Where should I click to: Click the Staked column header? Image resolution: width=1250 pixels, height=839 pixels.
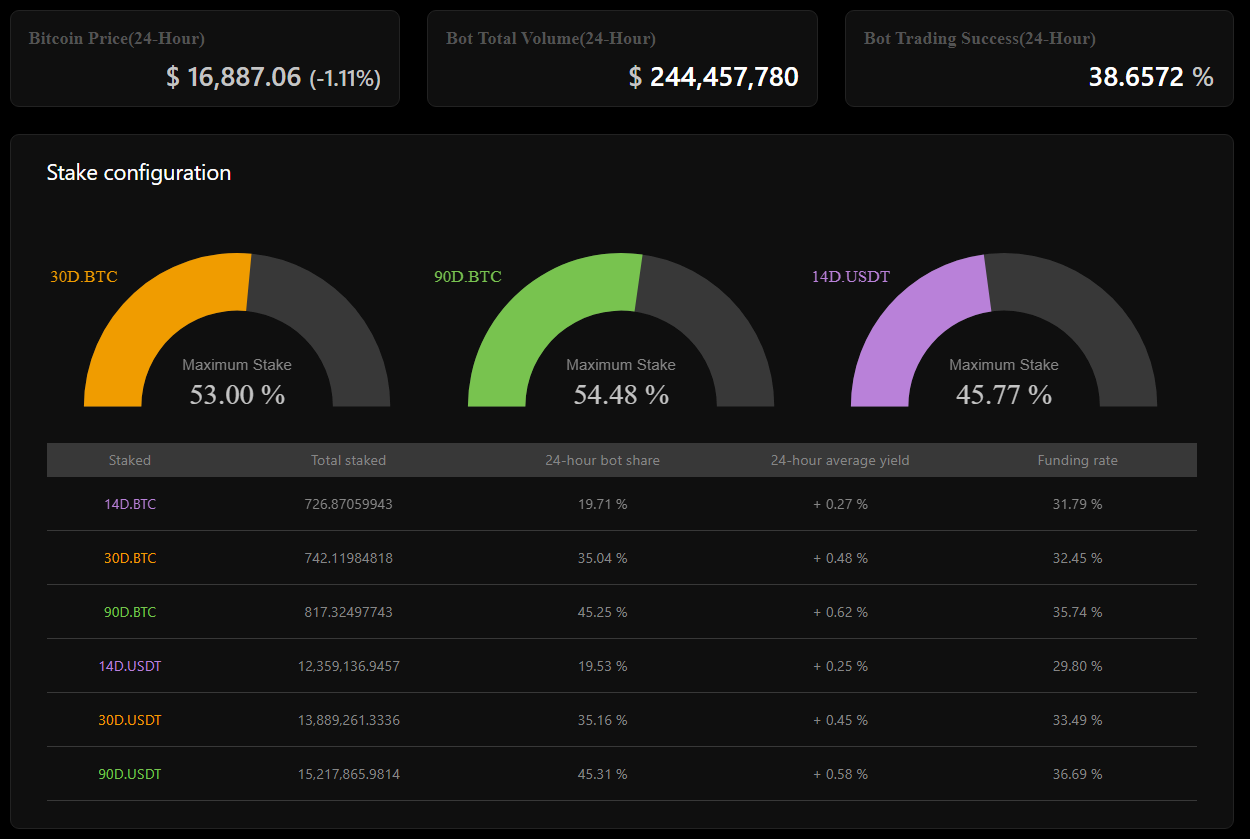click(x=130, y=461)
